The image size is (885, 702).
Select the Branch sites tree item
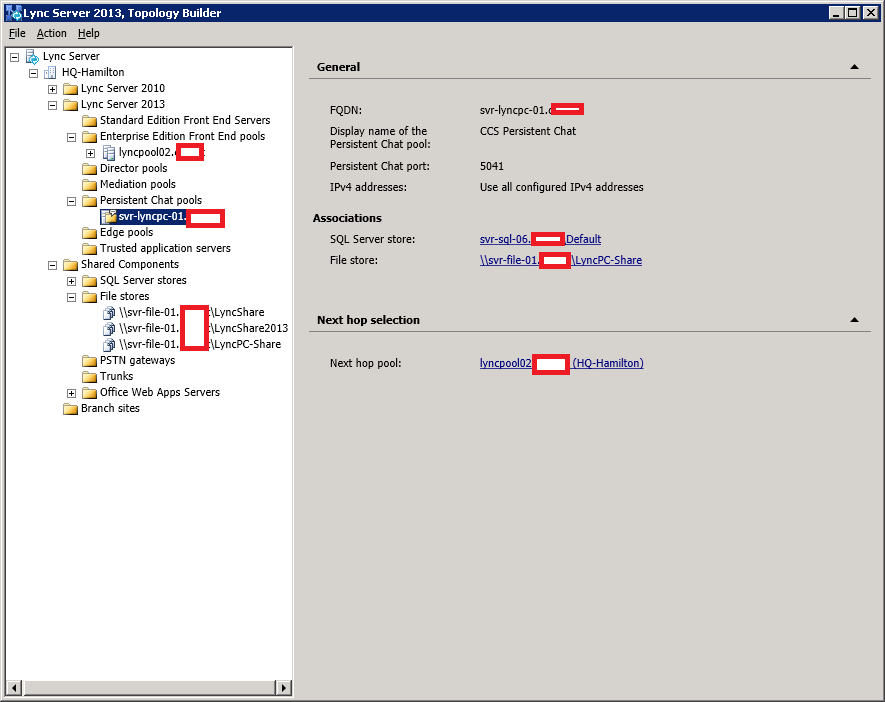[x=110, y=409]
